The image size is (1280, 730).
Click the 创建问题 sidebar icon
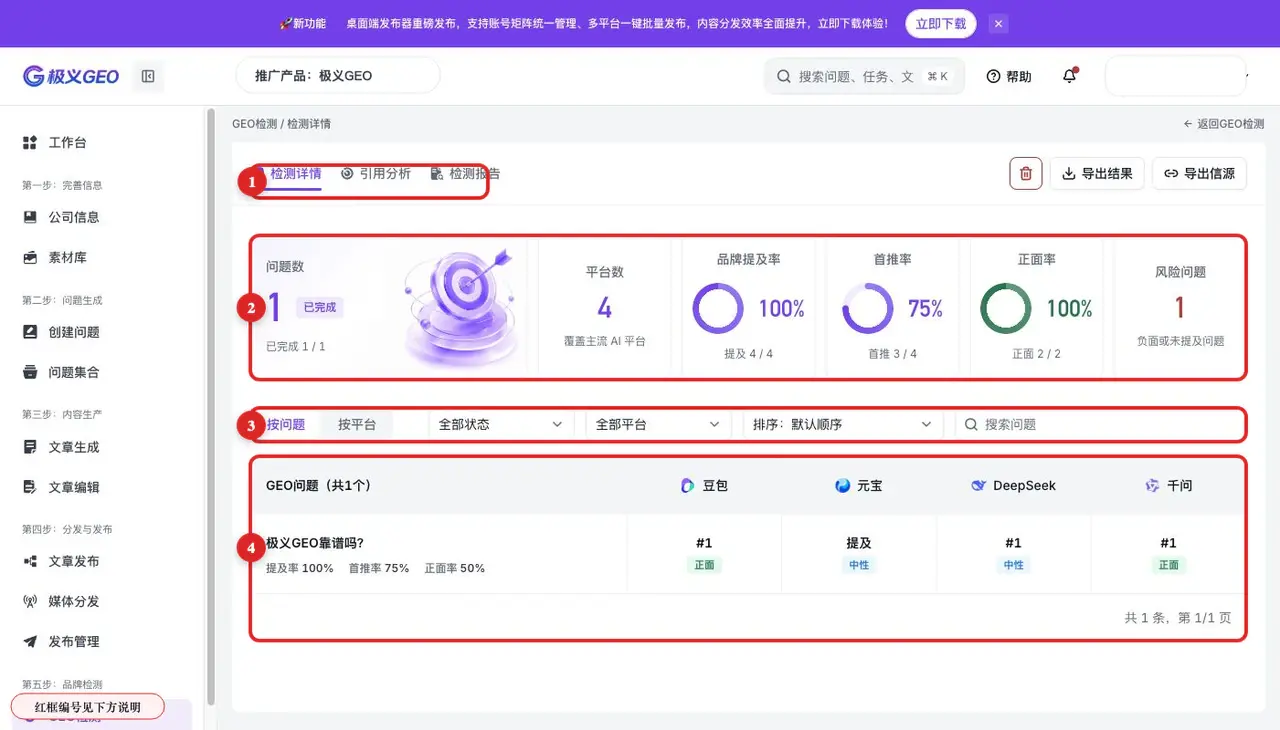pyautogui.click(x=30, y=332)
